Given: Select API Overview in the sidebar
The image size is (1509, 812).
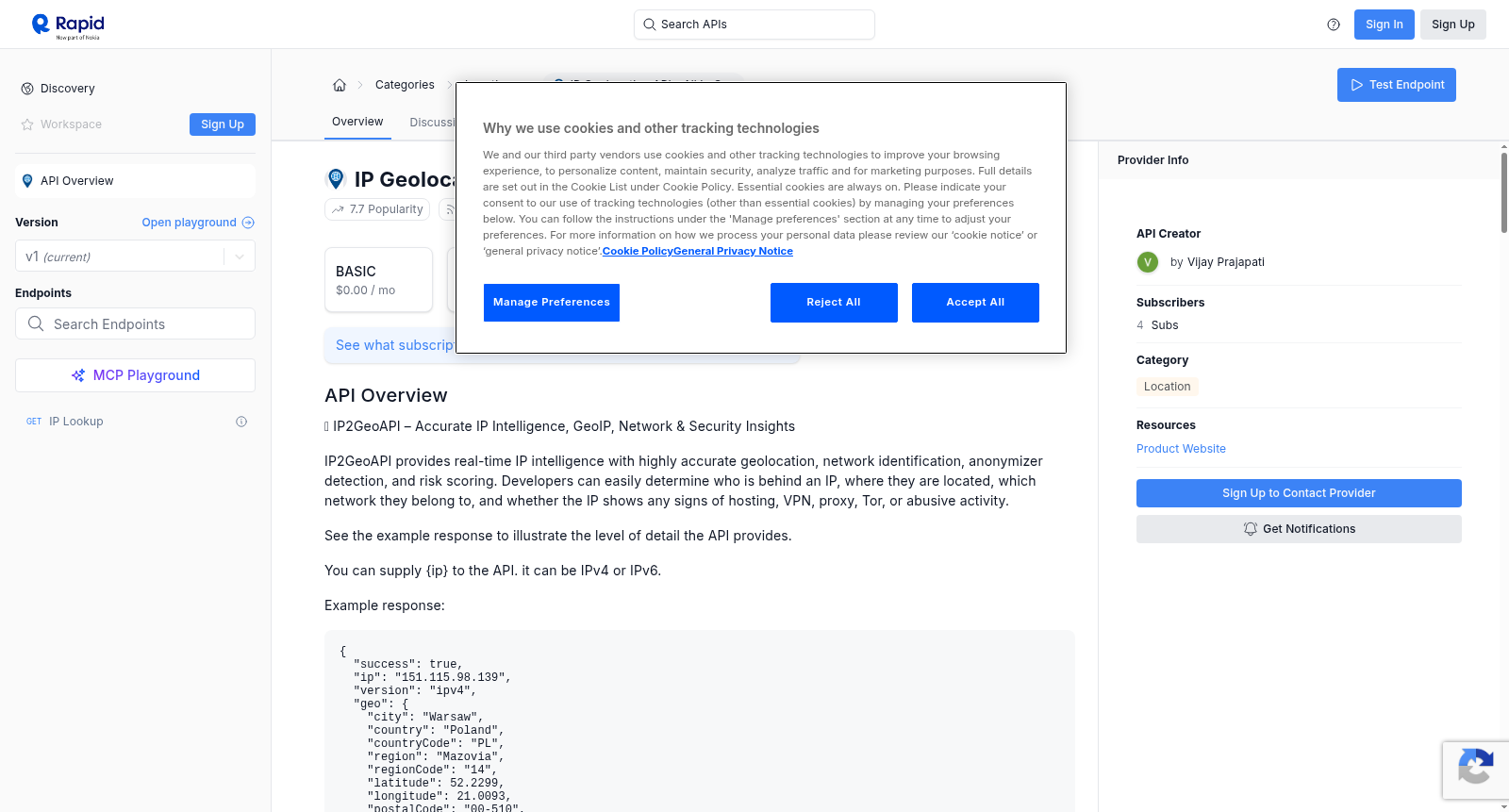Looking at the screenshot, I should (x=135, y=181).
